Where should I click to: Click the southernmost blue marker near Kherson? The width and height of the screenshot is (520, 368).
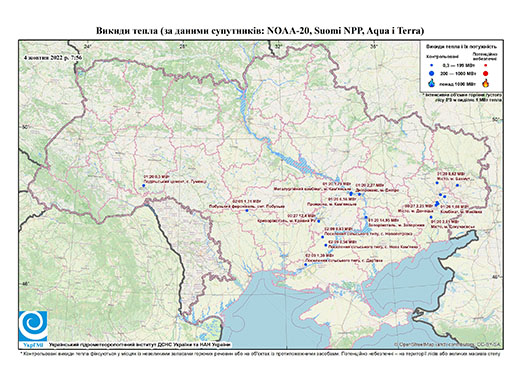point(305,265)
